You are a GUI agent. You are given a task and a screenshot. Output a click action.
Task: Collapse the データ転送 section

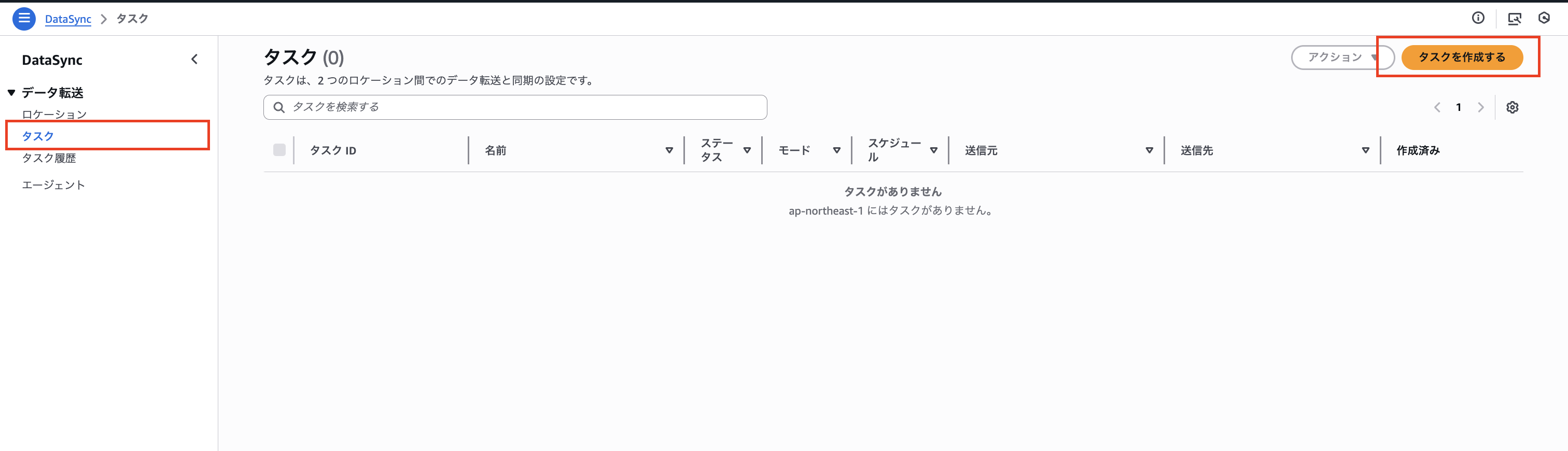click(x=11, y=92)
